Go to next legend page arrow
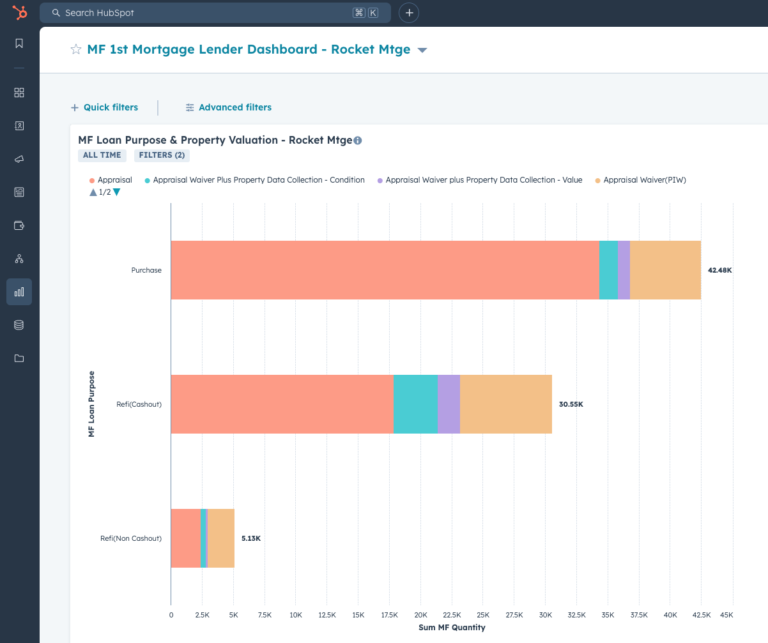Viewport: 768px width, 643px height. 117,192
